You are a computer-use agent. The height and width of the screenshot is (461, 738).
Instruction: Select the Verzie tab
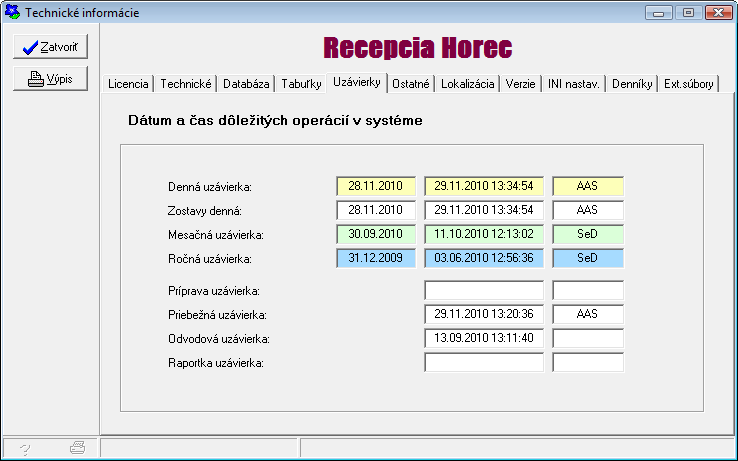[521, 85]
